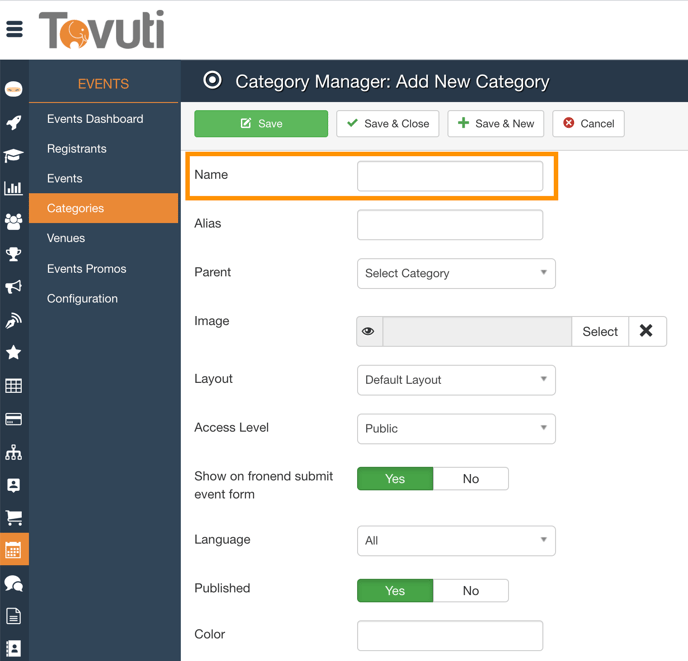Expand the Layout dropdown
Image resolution: width=688 pixels, height=661 pixels.
[456, 380]
